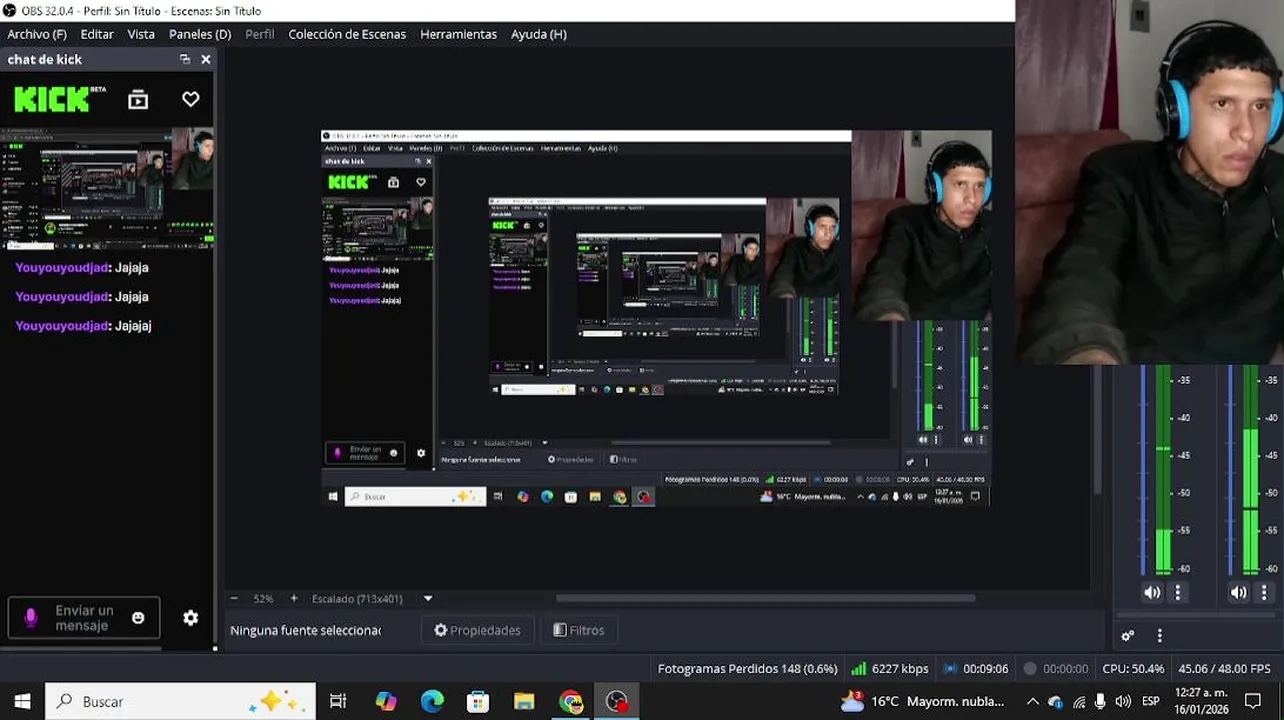Switch the ESP input language
Viewport: 1284px width, 720px height.
point(1151,702)
